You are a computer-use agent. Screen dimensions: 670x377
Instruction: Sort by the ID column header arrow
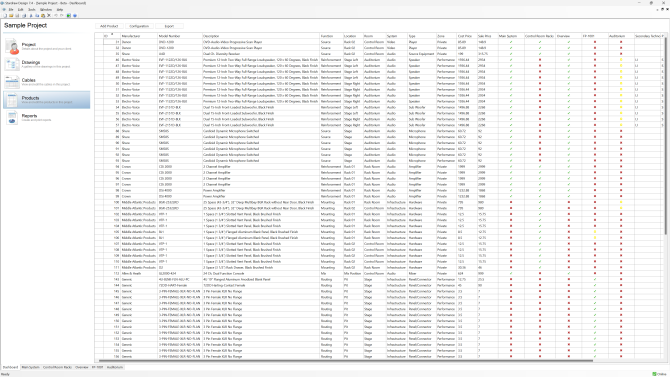point(112,34)
